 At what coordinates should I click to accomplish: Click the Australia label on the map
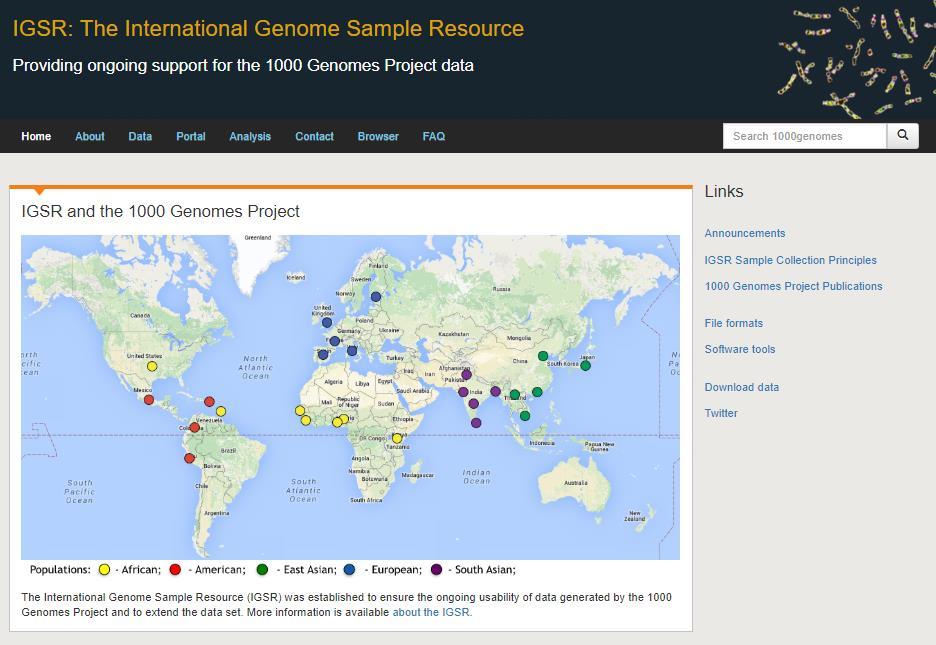coord(575,483)
